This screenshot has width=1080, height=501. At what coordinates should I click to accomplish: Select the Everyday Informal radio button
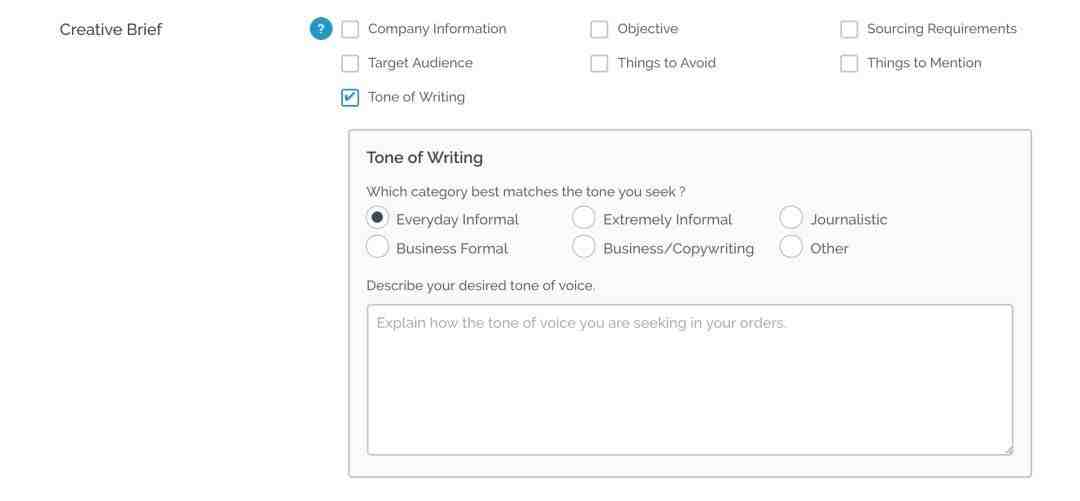click(377, 218)
